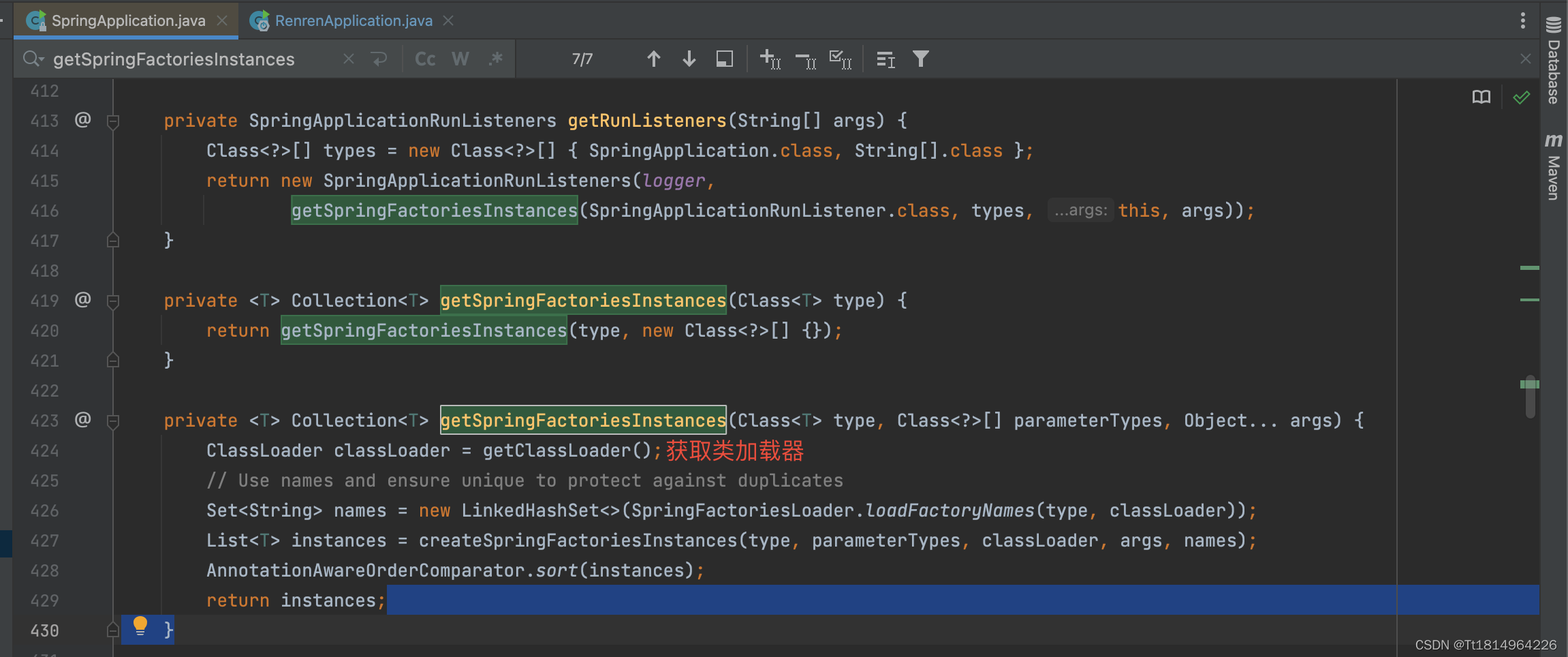
Task: Click getClassLoader() call on line 424
Action: [x=567, y=450]
